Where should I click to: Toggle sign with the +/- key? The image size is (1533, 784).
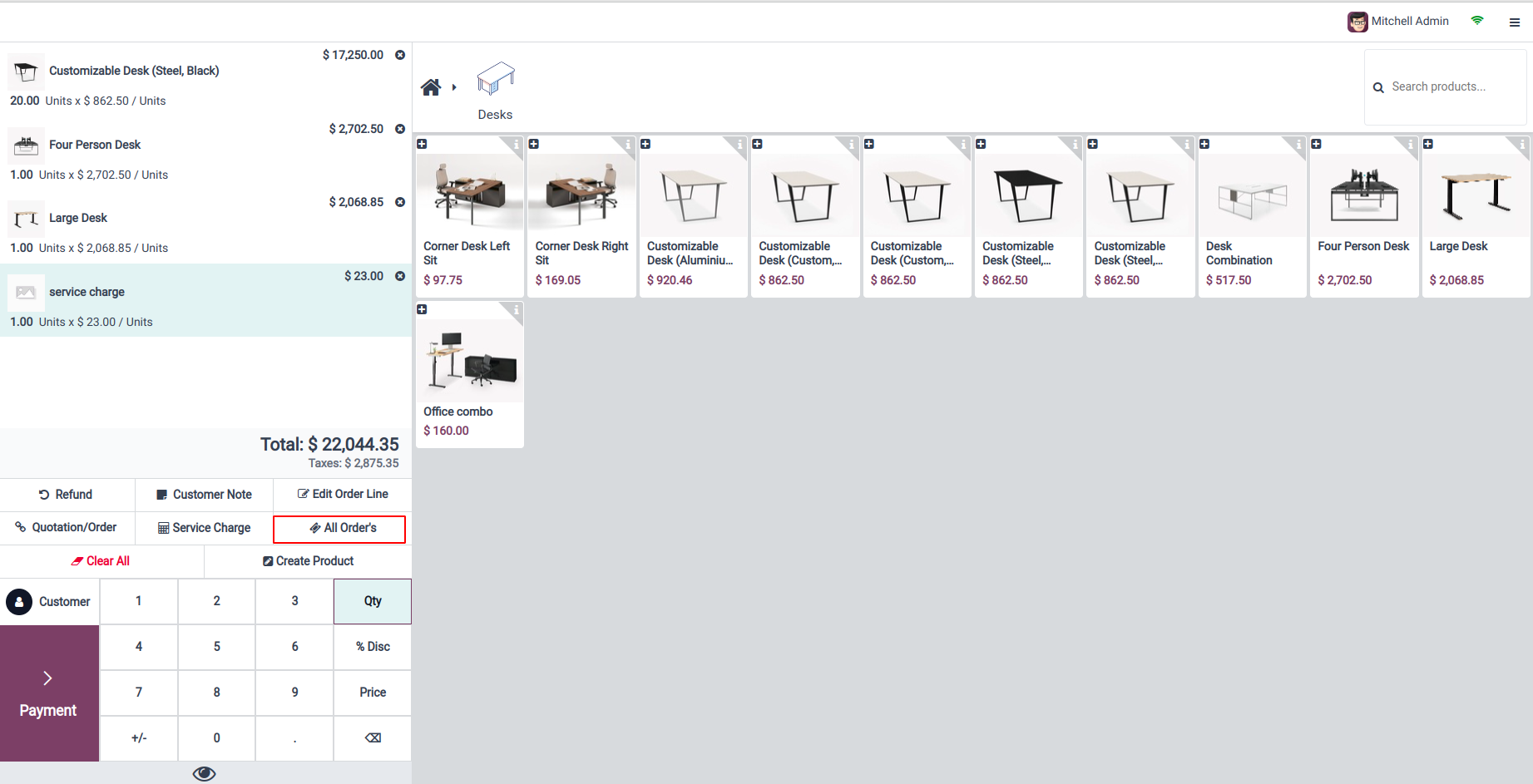coord(139,738)
